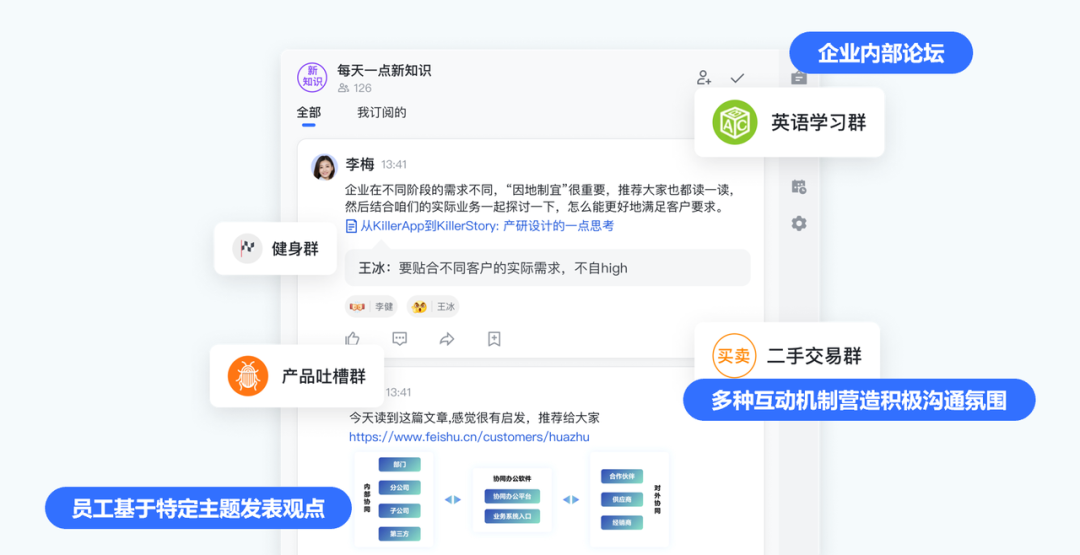Click the checkmark icon in header
This screenshot has width=1080, height=555.
click(738, 78)
